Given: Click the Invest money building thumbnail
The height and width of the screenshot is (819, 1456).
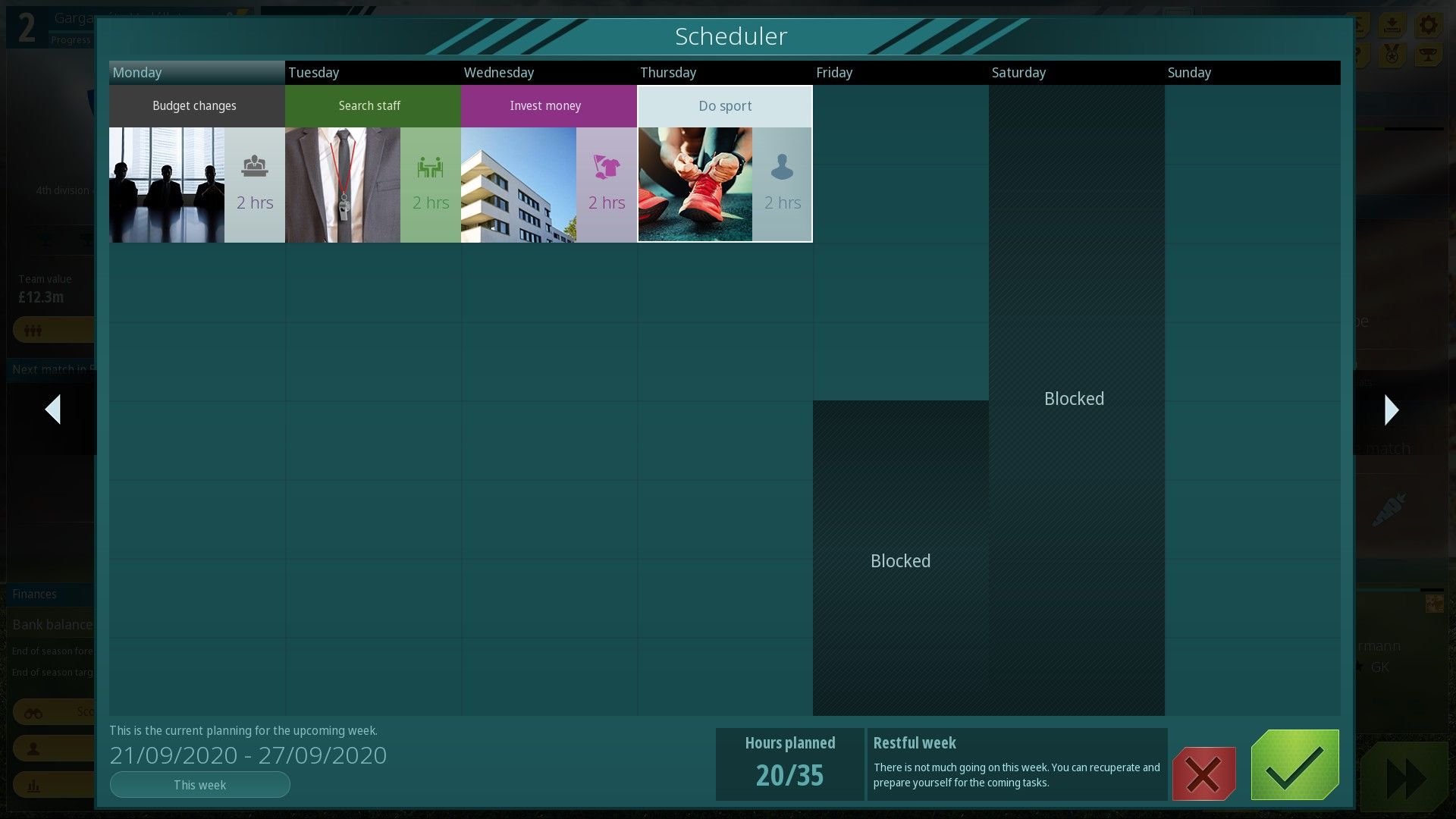Looking at the screenshot, I should 519,185.
